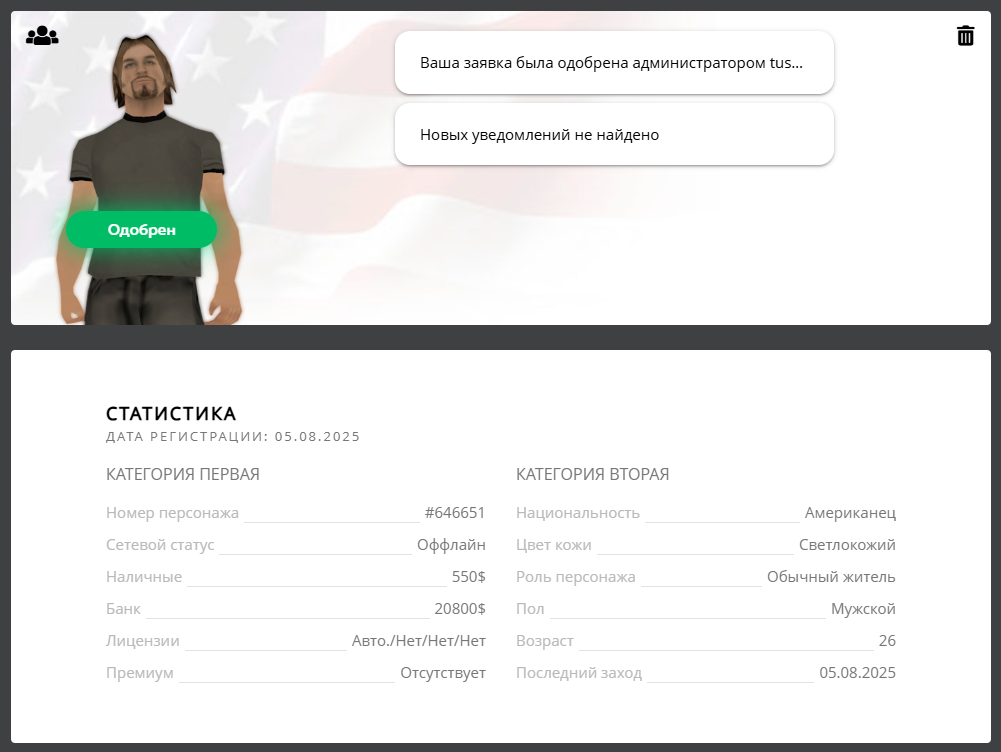
Task: Select the СТАТИСТИКА heading
Action: click(171, 414)
